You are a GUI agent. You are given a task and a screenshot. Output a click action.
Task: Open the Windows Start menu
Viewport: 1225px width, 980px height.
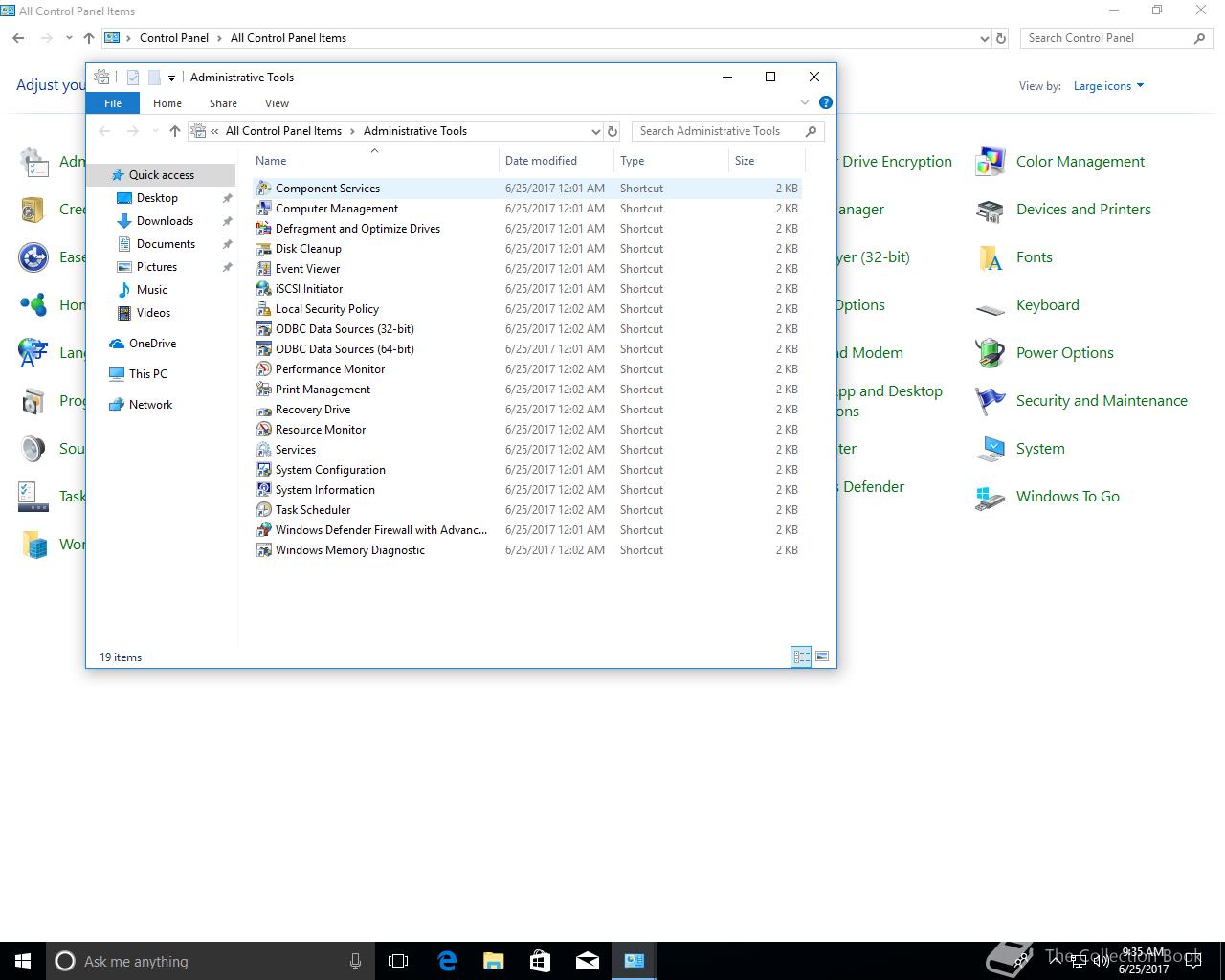click(23, 961)
